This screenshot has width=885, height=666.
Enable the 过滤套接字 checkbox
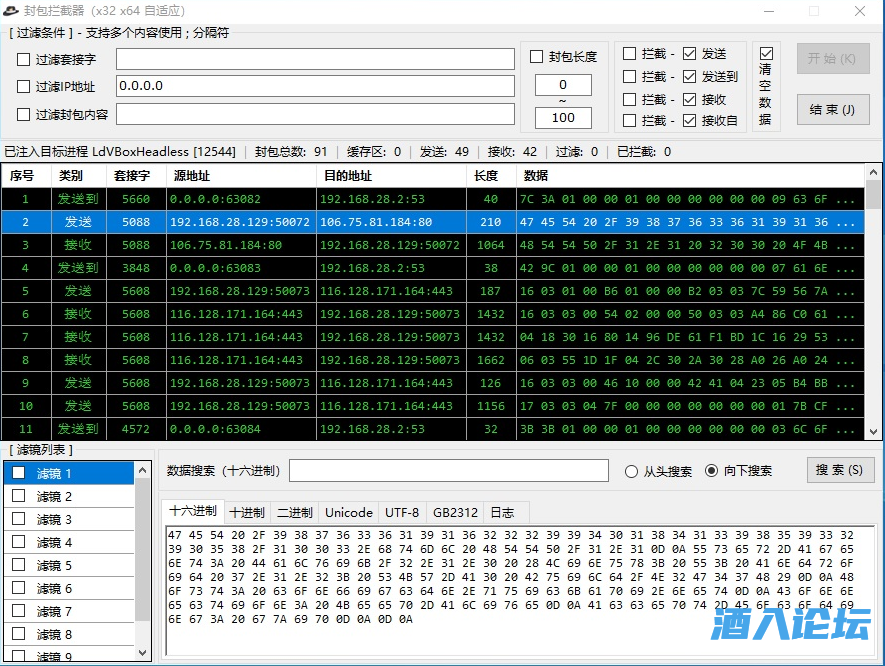(x=24, y=60)
